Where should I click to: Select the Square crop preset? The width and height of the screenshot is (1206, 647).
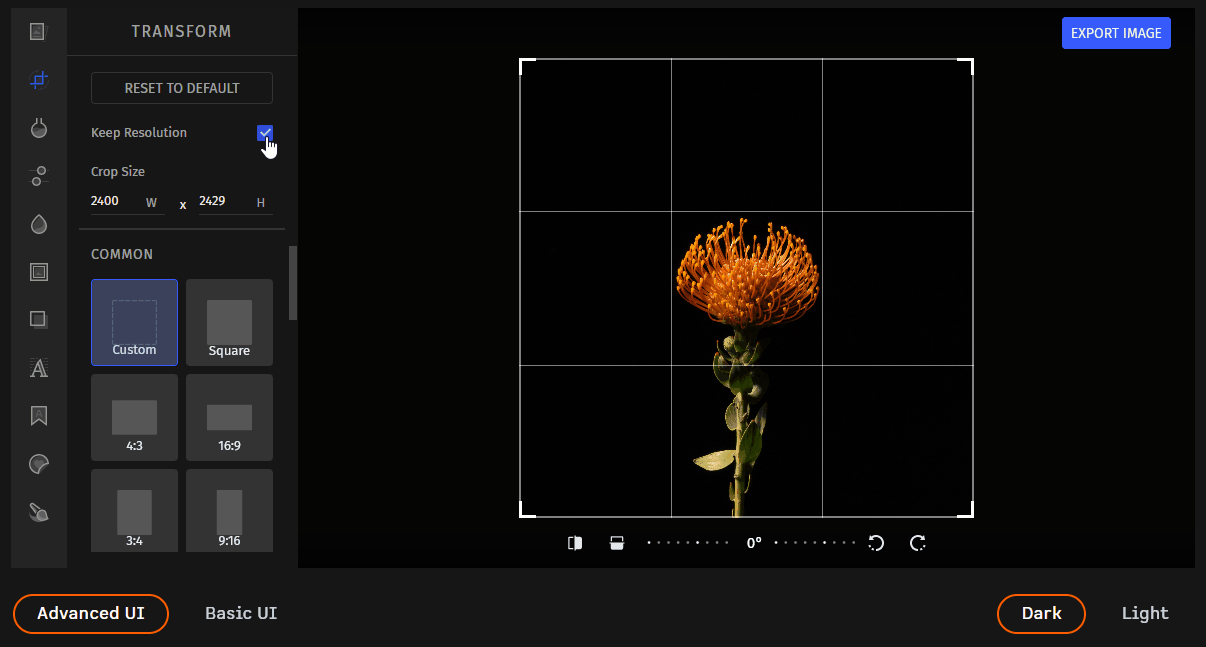tap(229, 322)
